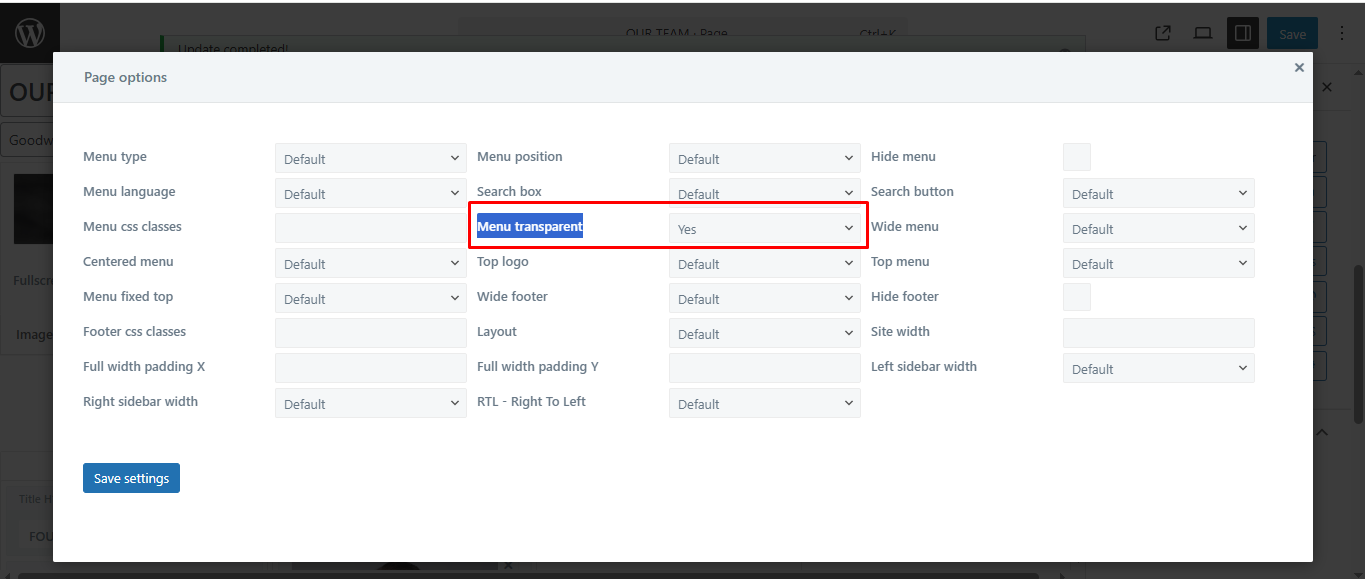Click the Left sidebar width label
1365x579 pixels.
click(924, 367)
